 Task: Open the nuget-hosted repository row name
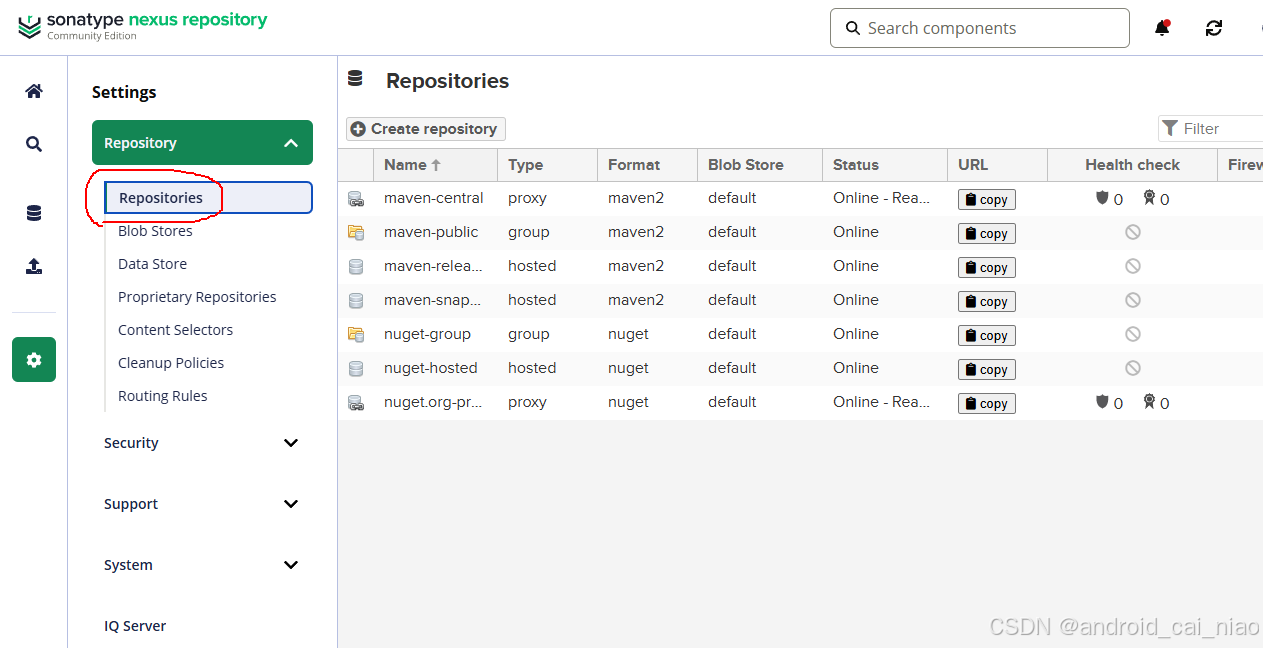(x=431, y=368)
